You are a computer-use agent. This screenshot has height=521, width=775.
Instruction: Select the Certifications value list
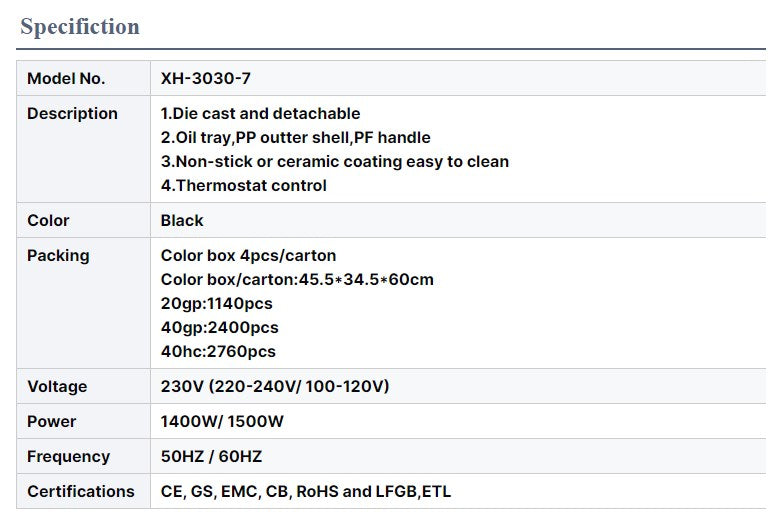tap(305, 492)
